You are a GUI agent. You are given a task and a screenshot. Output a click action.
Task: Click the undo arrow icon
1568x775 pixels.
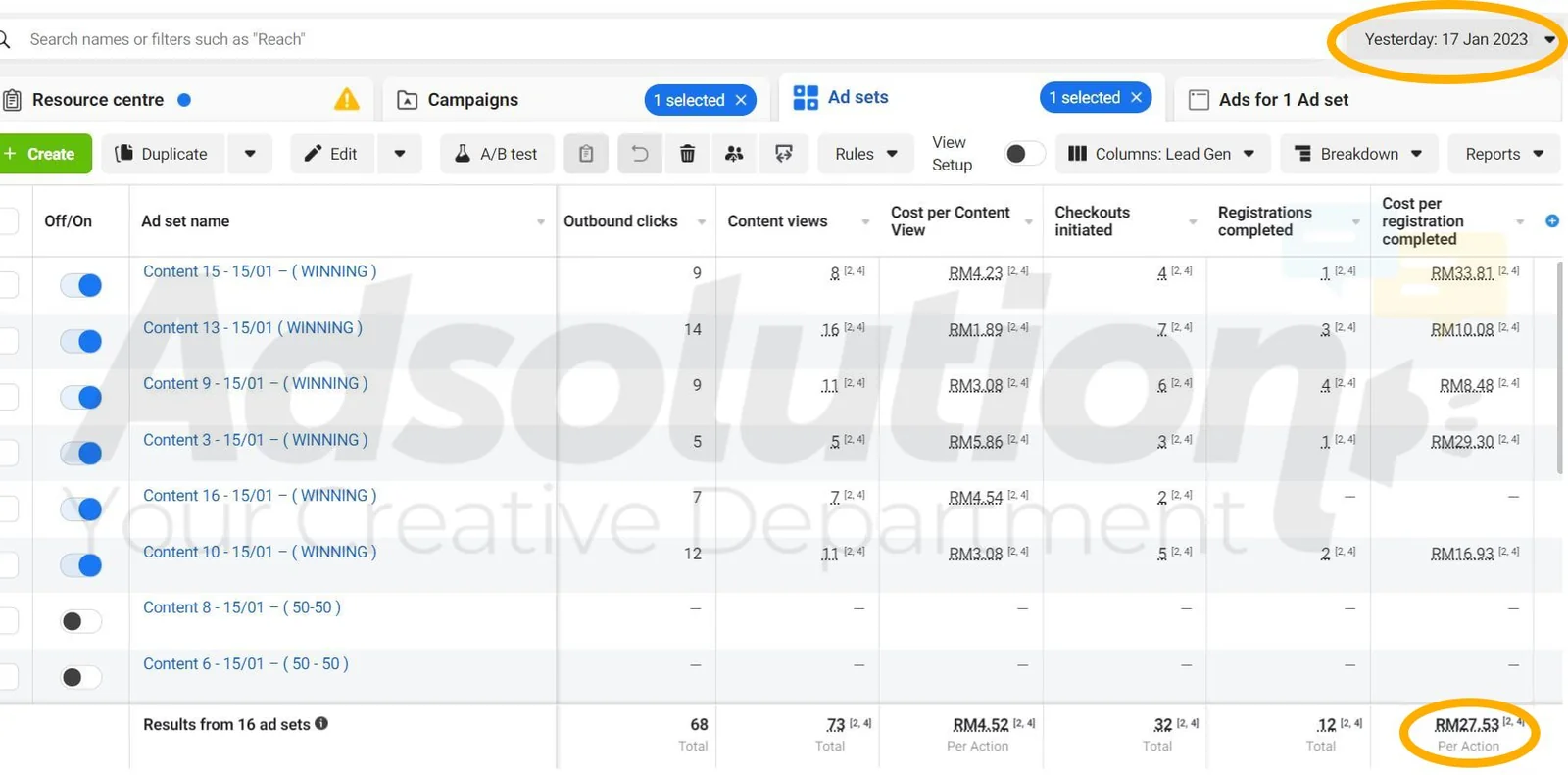(x=640, y=154)
